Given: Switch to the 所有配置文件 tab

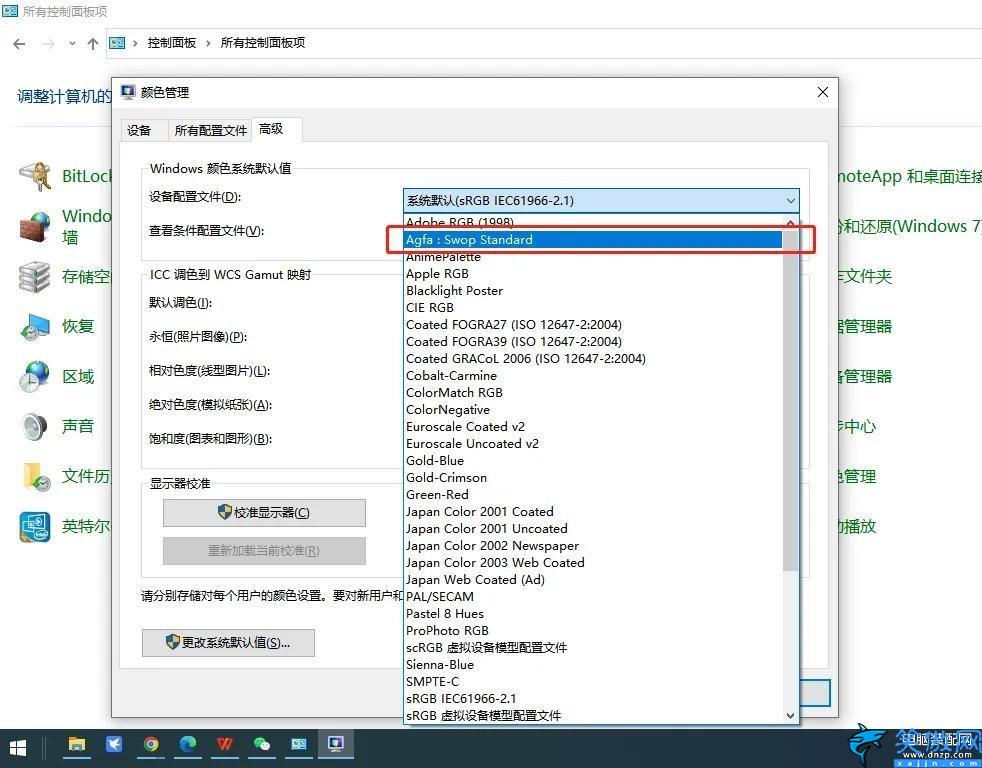Looking at the screenshot, I should pos(210,130).
